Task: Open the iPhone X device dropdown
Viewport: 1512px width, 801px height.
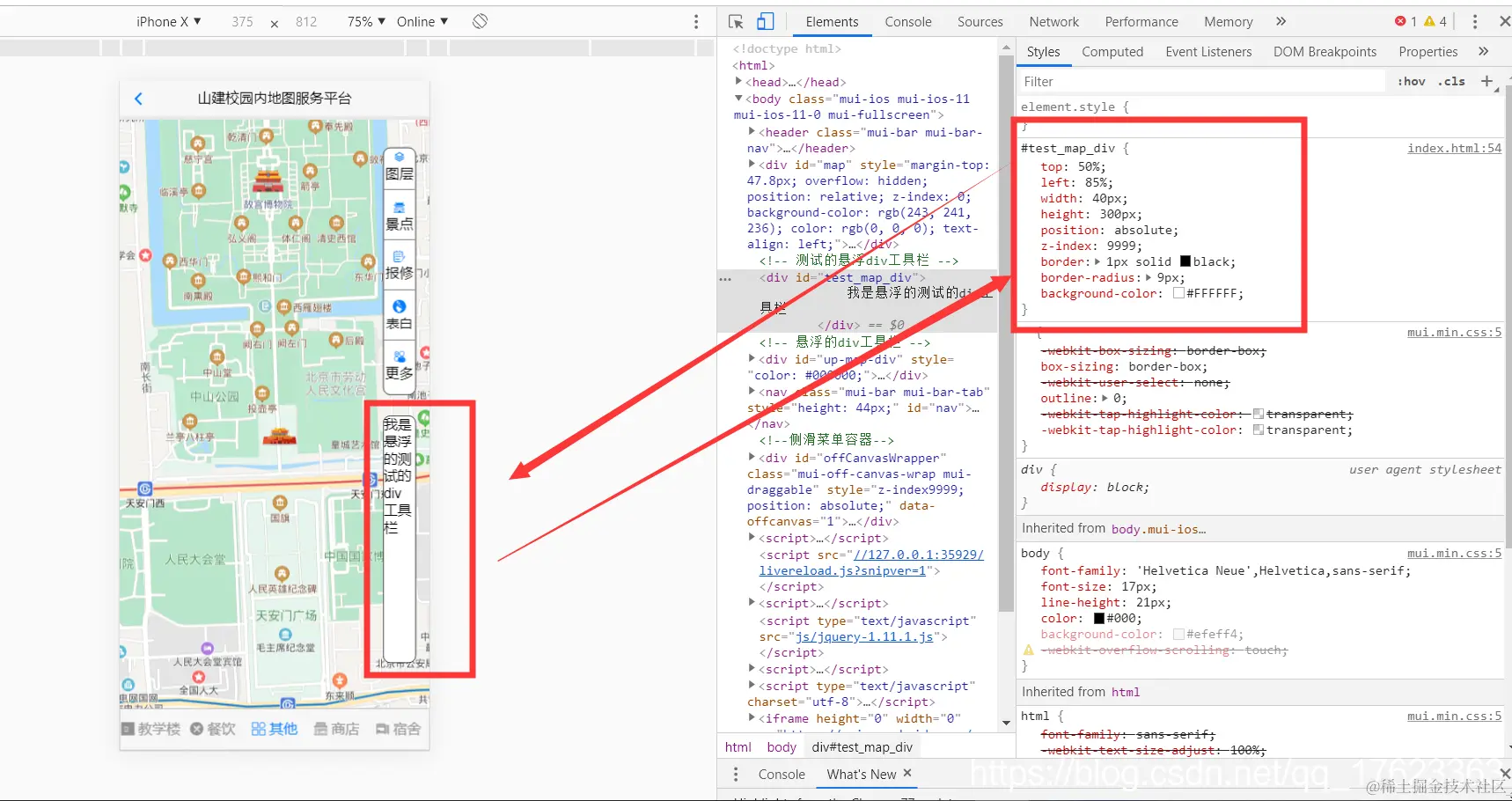Action: pyautogui.click(x=169, y=21)
